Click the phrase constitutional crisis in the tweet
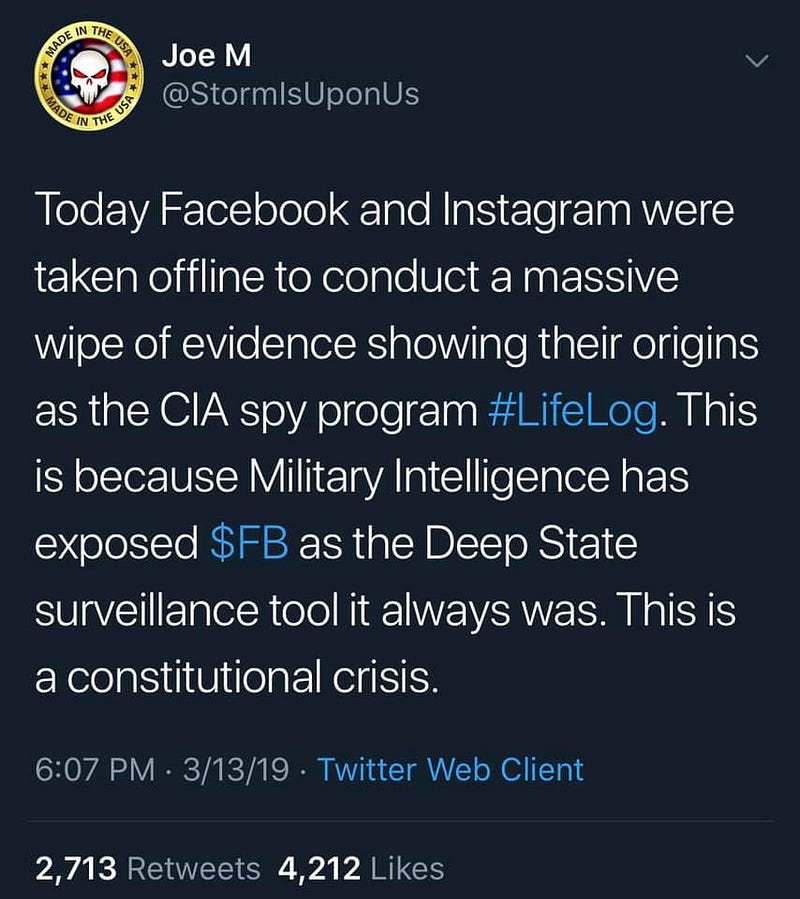This screenshot has width=800, height=899. coord(252,677)
